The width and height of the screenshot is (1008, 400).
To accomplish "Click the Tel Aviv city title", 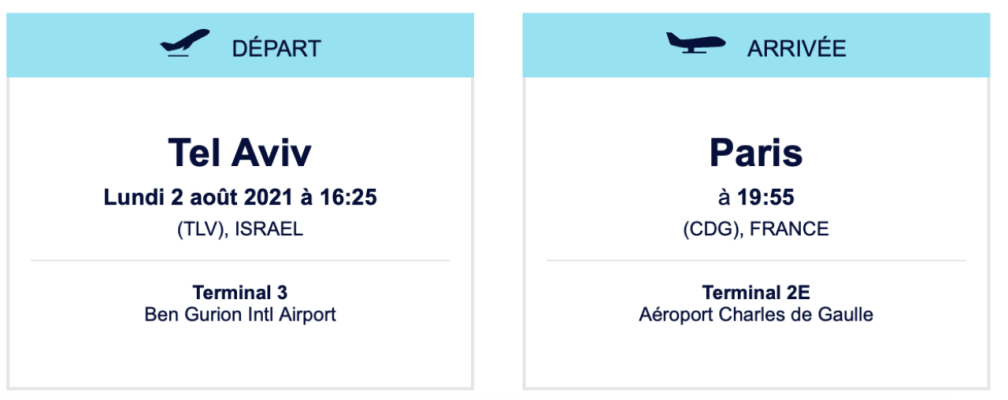I will [240, 153].
